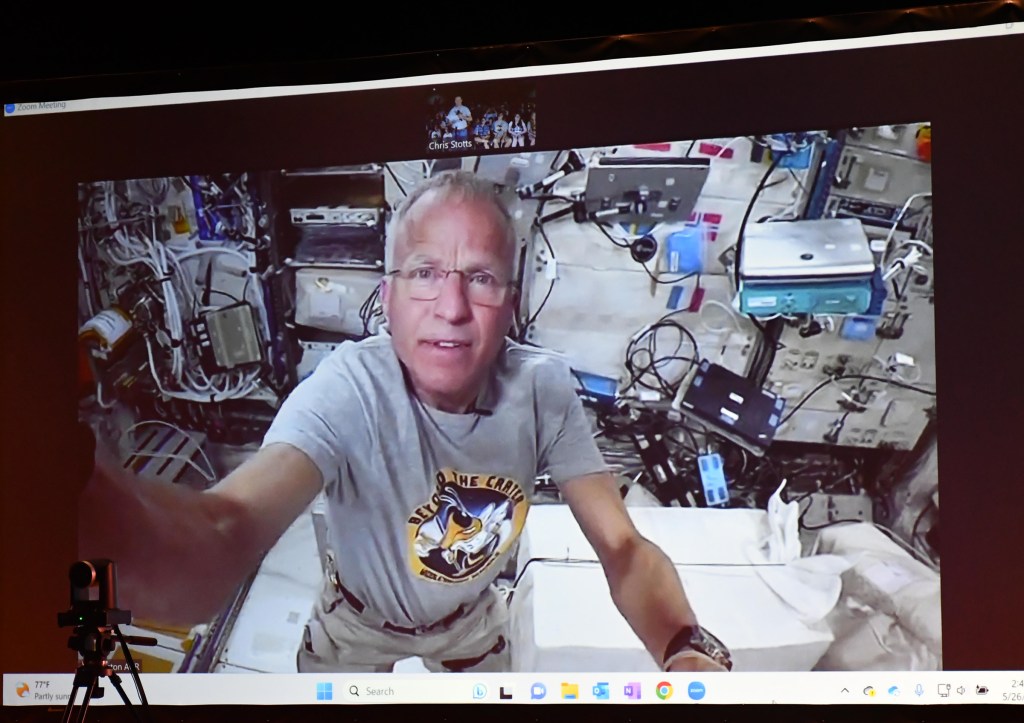The height and width of the screenshot is (723, 1024).
Task: Click the taskbar clock and date
Action: coord(1013,690)
